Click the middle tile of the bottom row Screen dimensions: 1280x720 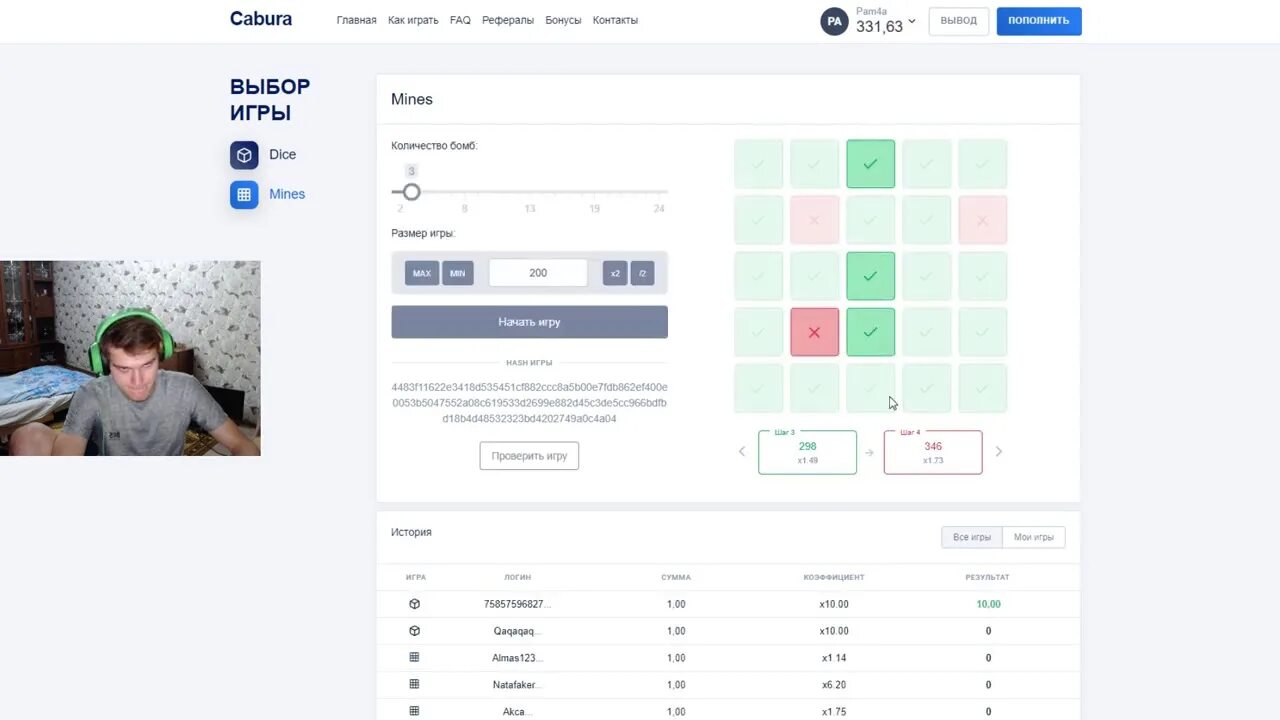(870, 388)
